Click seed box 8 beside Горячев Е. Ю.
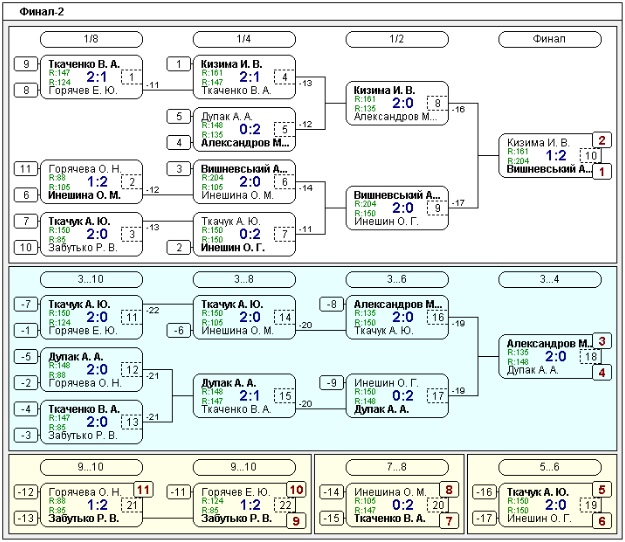The height and width of the screenshot is (542, 625). pos(26,90)
